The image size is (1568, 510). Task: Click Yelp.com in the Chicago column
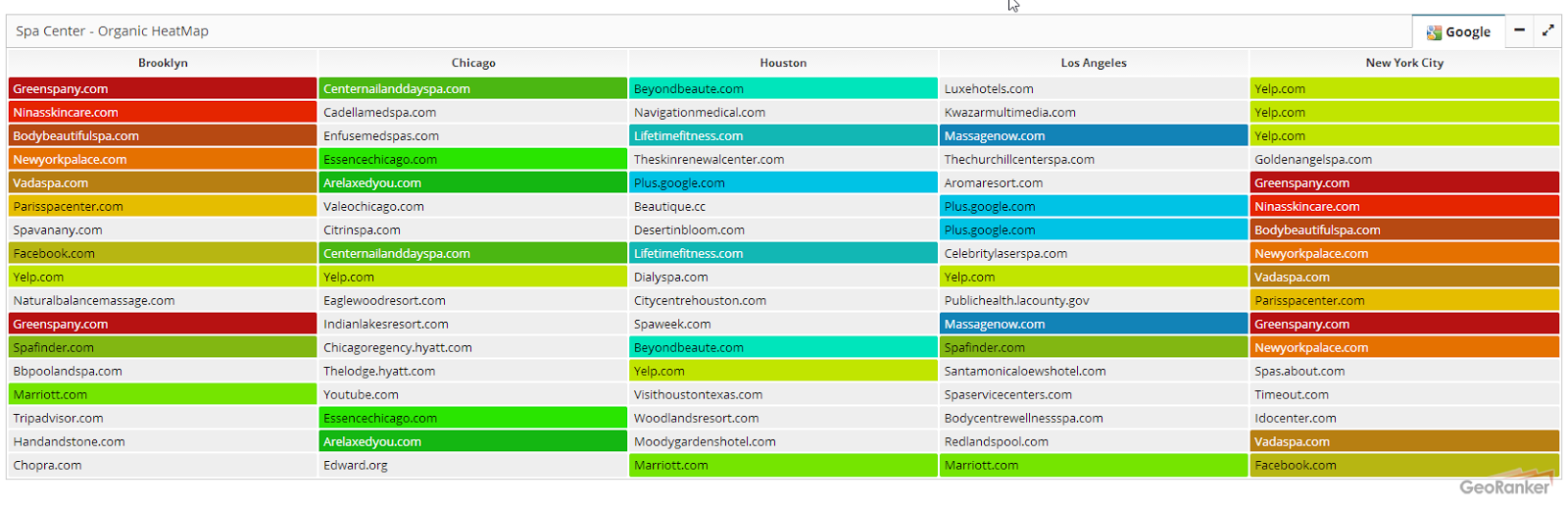[x=473, y=277]
